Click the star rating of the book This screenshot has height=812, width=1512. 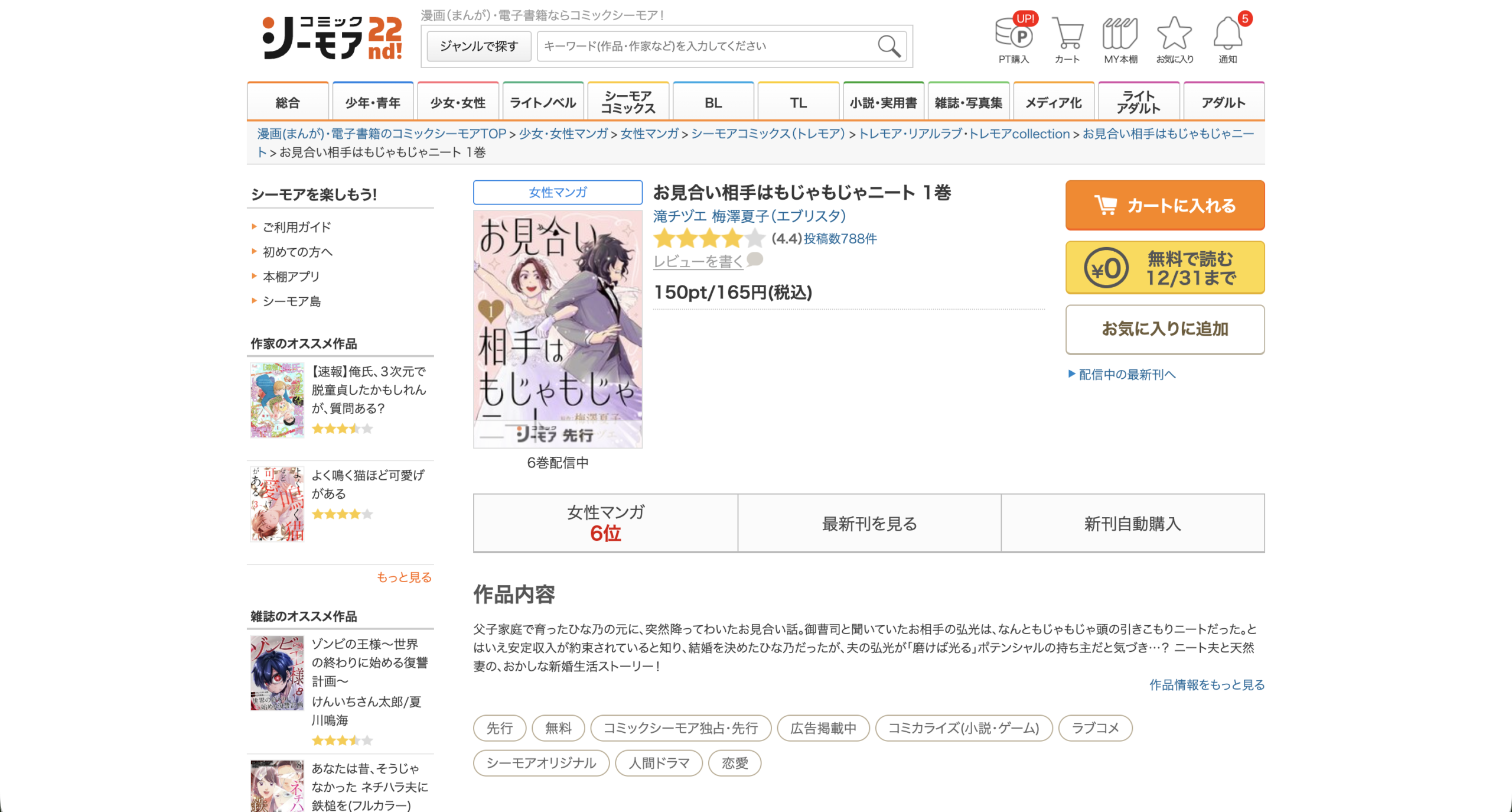click(x=709, y=239)
